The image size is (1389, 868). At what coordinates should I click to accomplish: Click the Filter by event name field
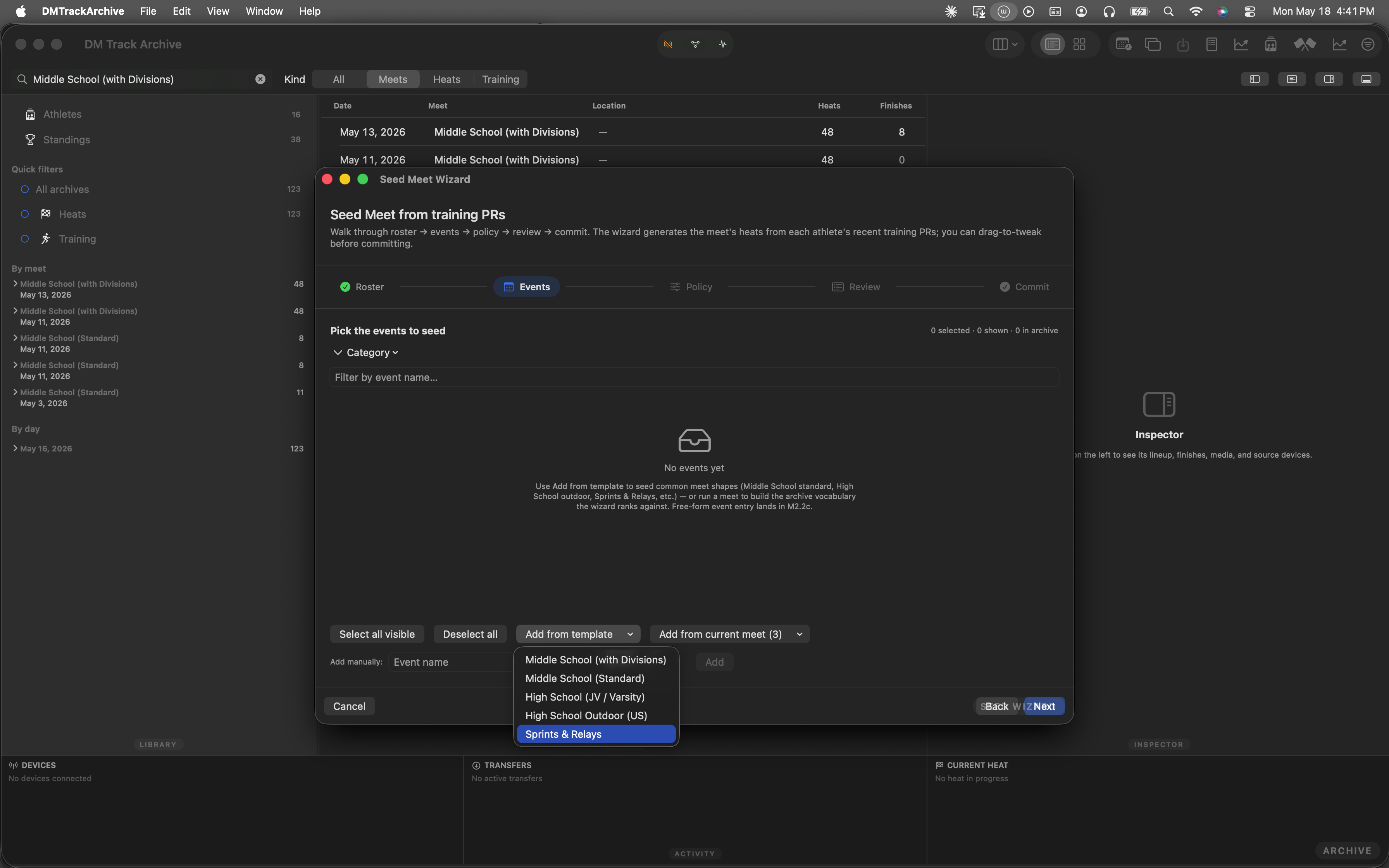694,377
